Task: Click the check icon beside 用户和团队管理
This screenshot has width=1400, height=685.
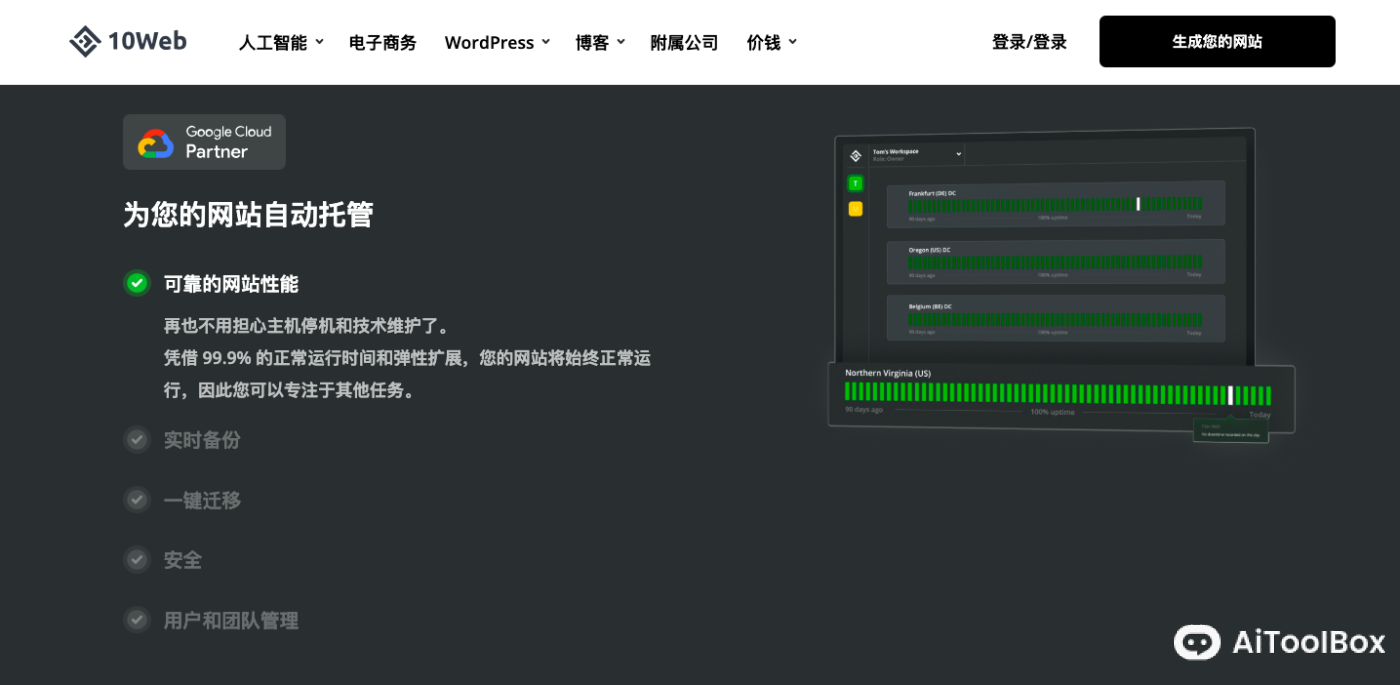Action: click(137, 620)
